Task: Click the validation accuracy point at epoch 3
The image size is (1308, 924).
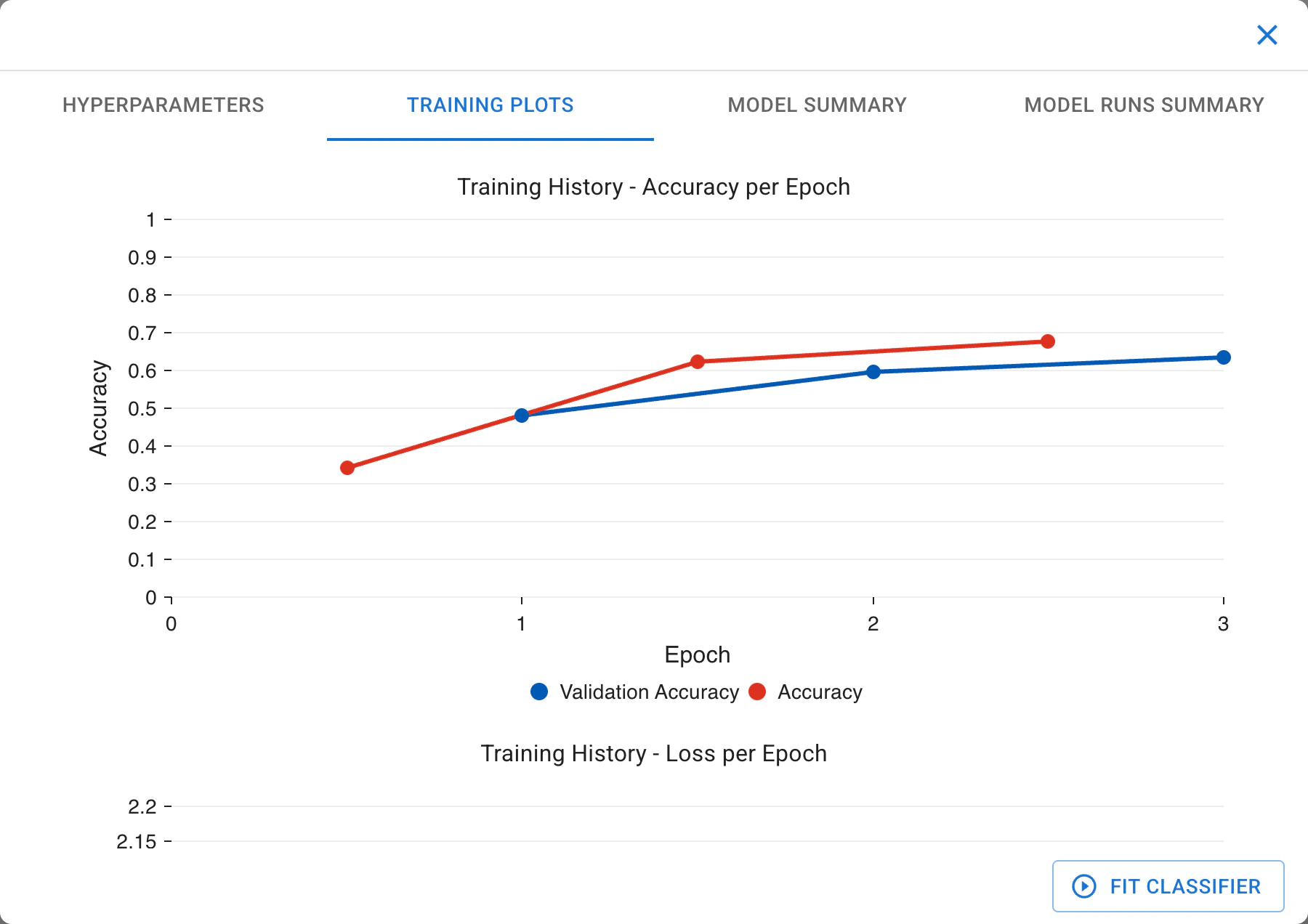Action: (1224, 357)
